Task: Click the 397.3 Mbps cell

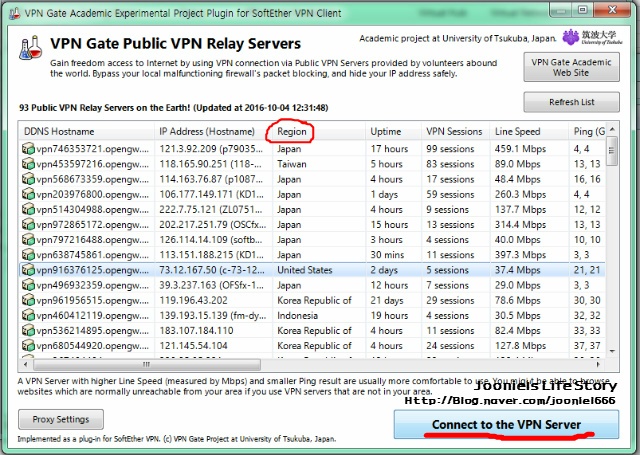Action: tap(520, 254)
